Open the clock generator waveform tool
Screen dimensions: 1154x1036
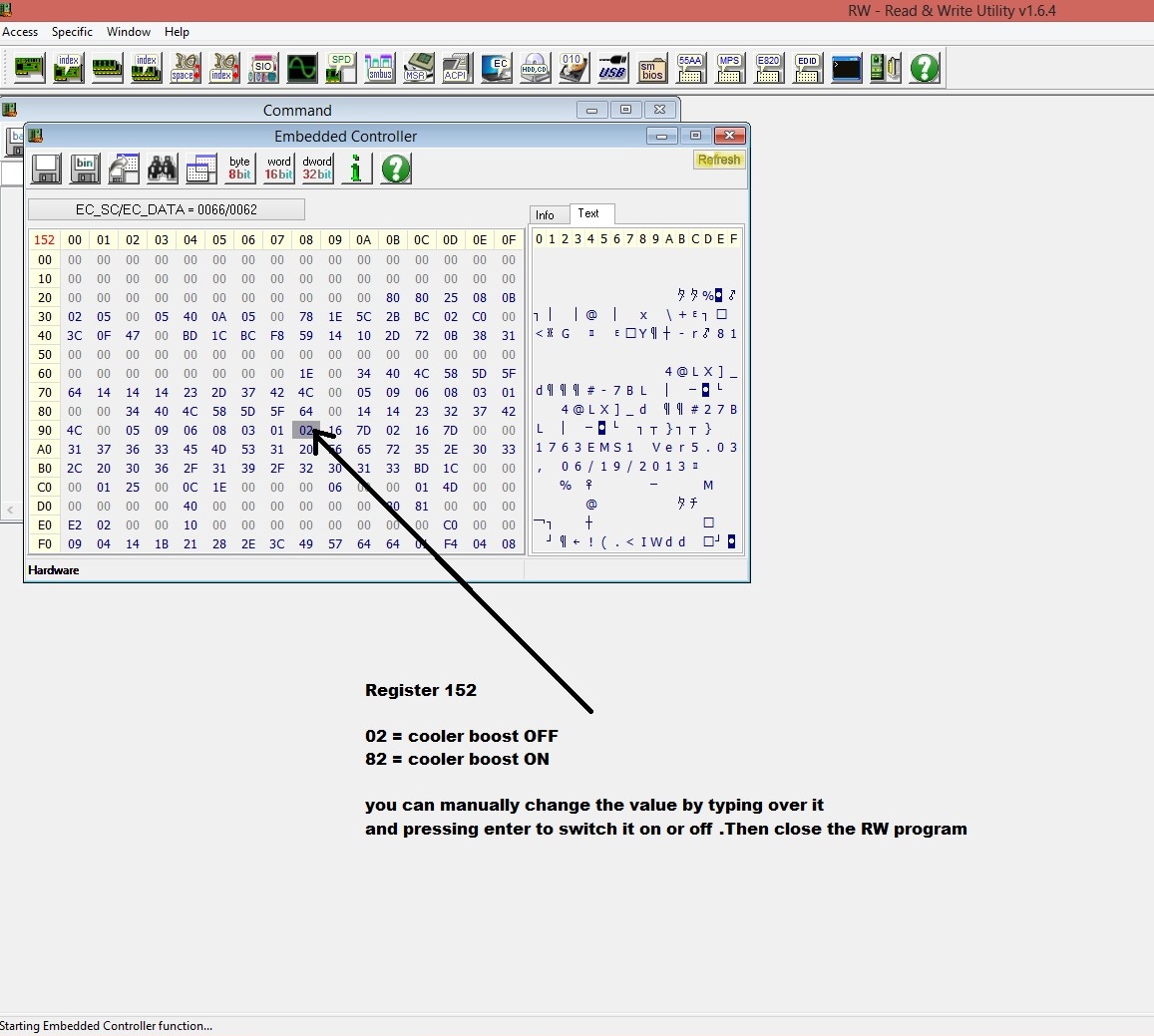coord(302,68)
